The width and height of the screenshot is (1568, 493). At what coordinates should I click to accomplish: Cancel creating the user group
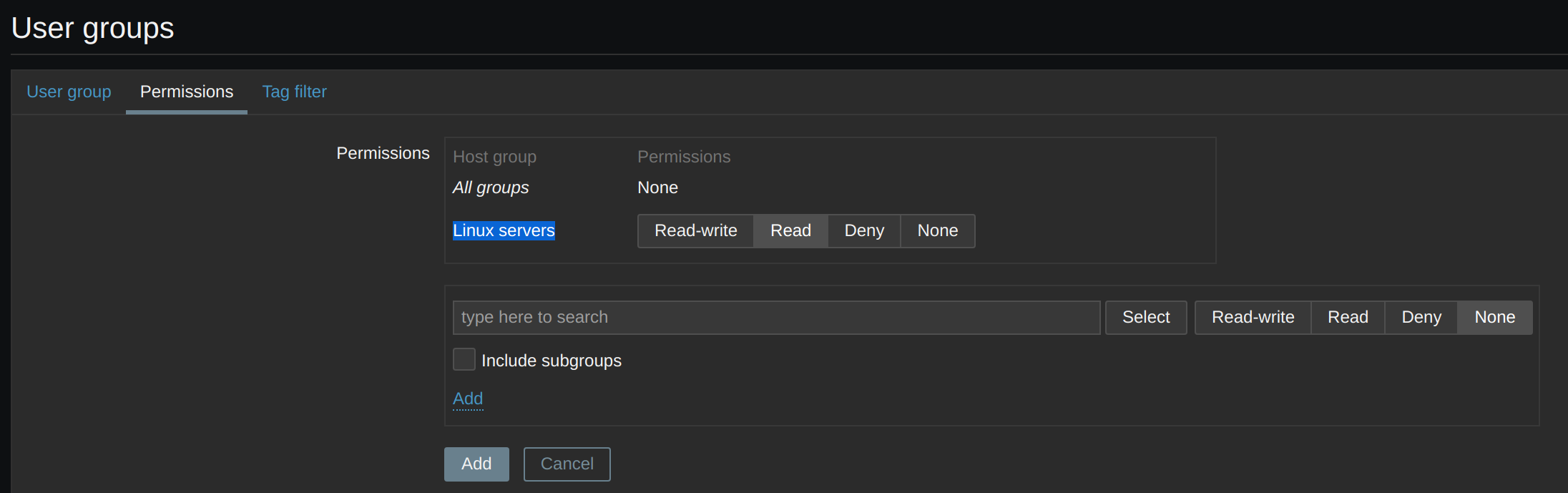(567, 464)
